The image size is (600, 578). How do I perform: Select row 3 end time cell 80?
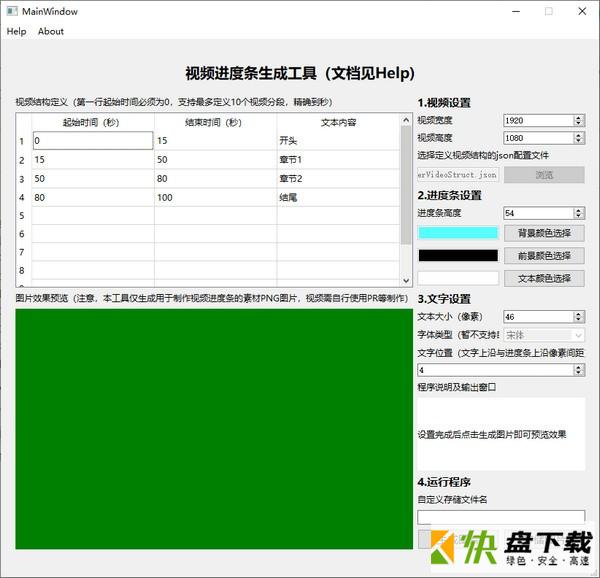click(x=215, y=179)
